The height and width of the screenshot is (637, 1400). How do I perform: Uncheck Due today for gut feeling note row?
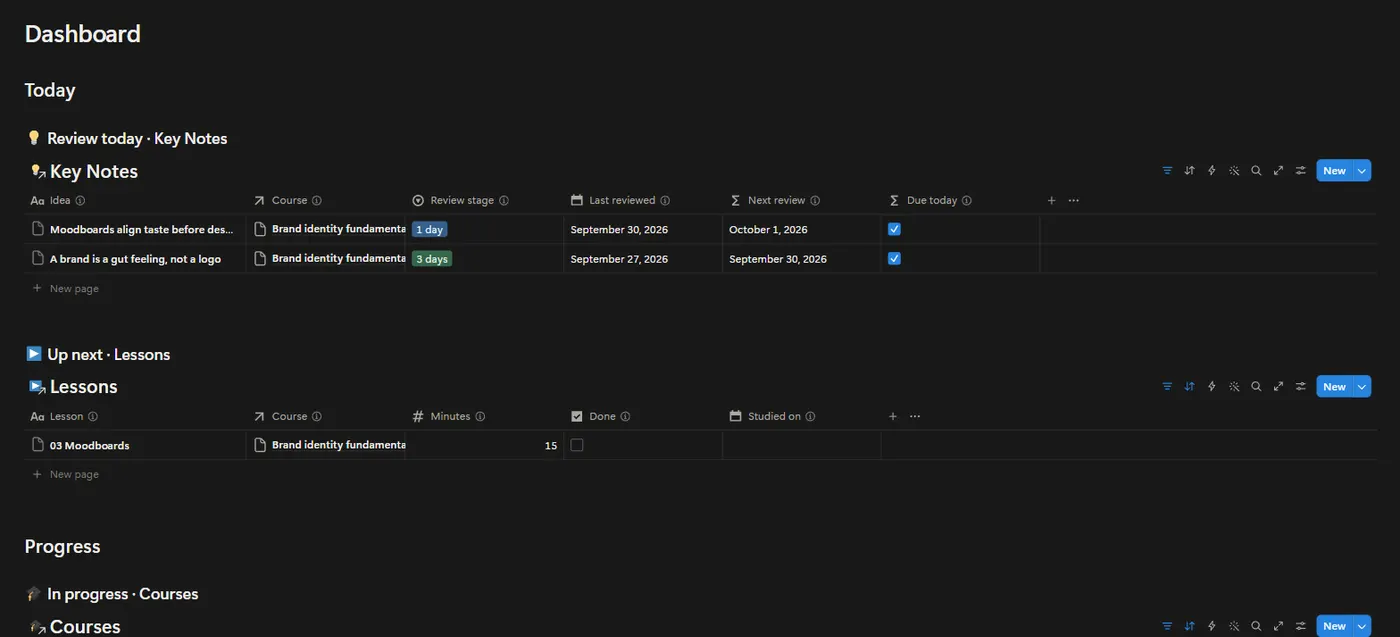coord(895,258)
